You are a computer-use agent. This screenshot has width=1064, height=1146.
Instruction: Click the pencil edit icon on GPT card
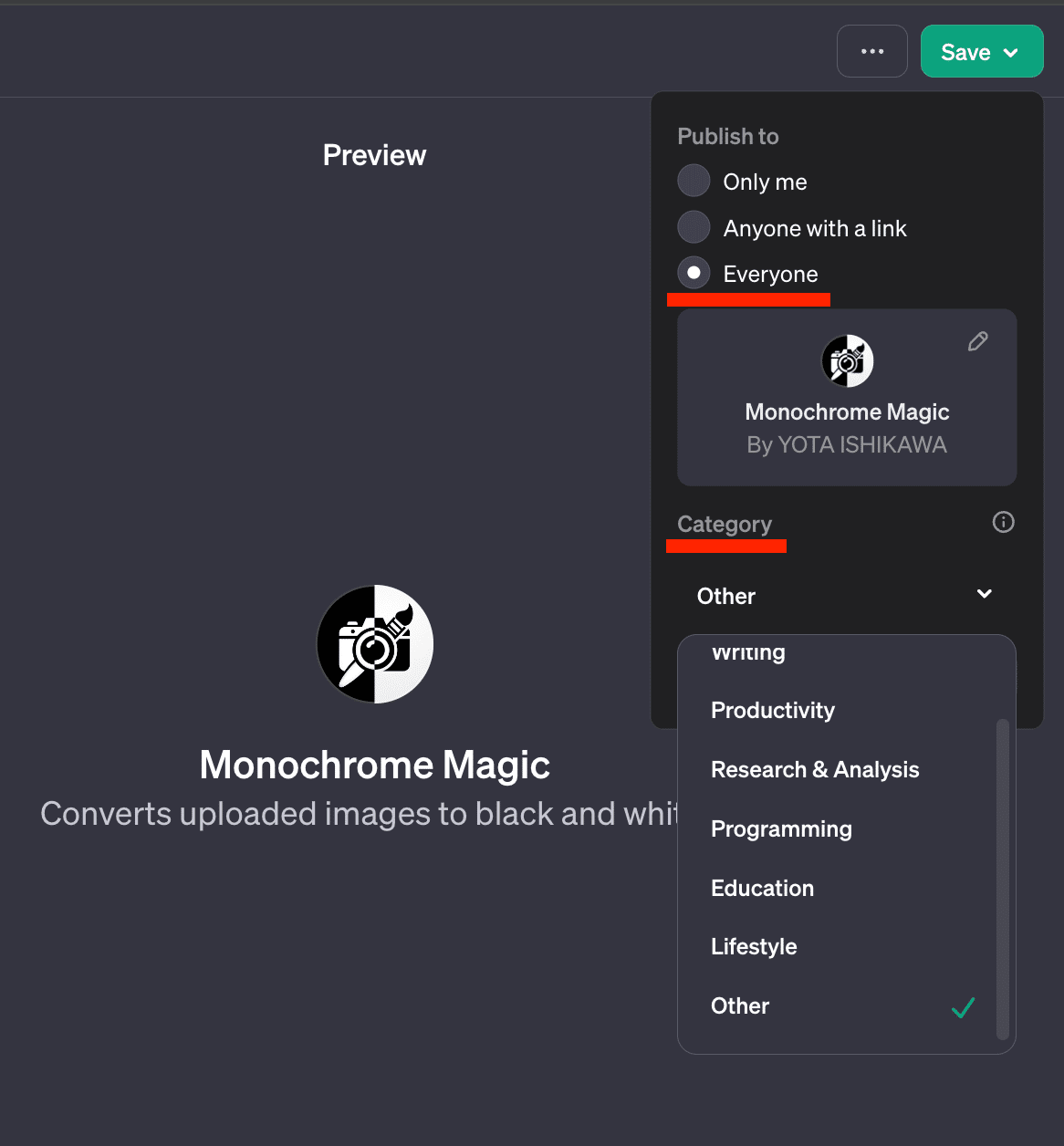pos(977,341)
